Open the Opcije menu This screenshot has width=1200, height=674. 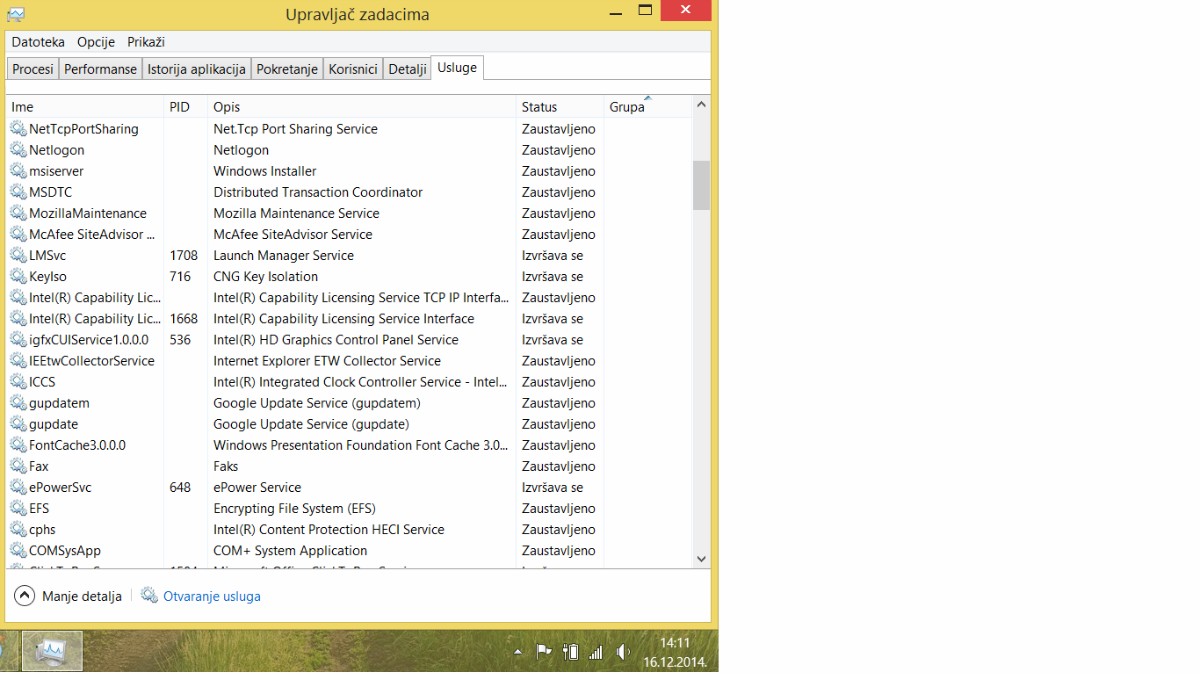(x=96, y=42)
